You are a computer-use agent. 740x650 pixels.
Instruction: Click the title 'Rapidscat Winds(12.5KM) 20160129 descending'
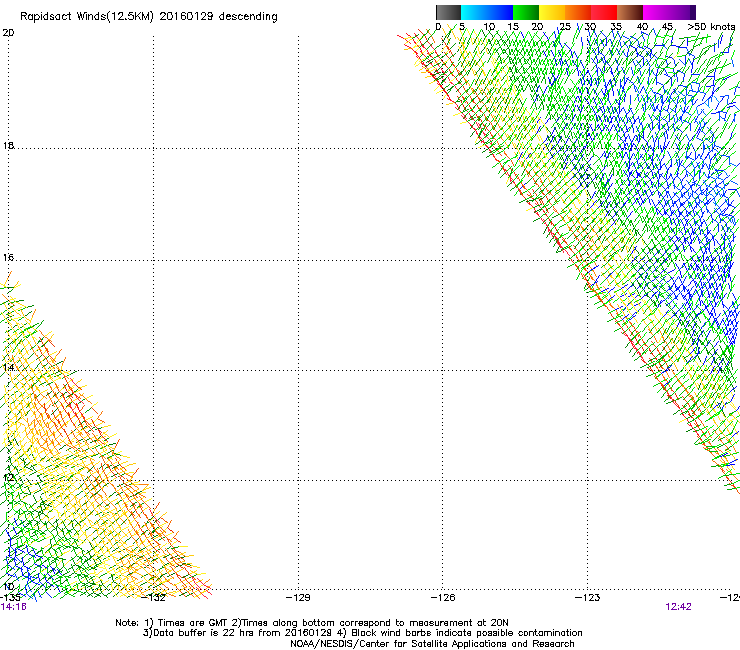(149, 17)
